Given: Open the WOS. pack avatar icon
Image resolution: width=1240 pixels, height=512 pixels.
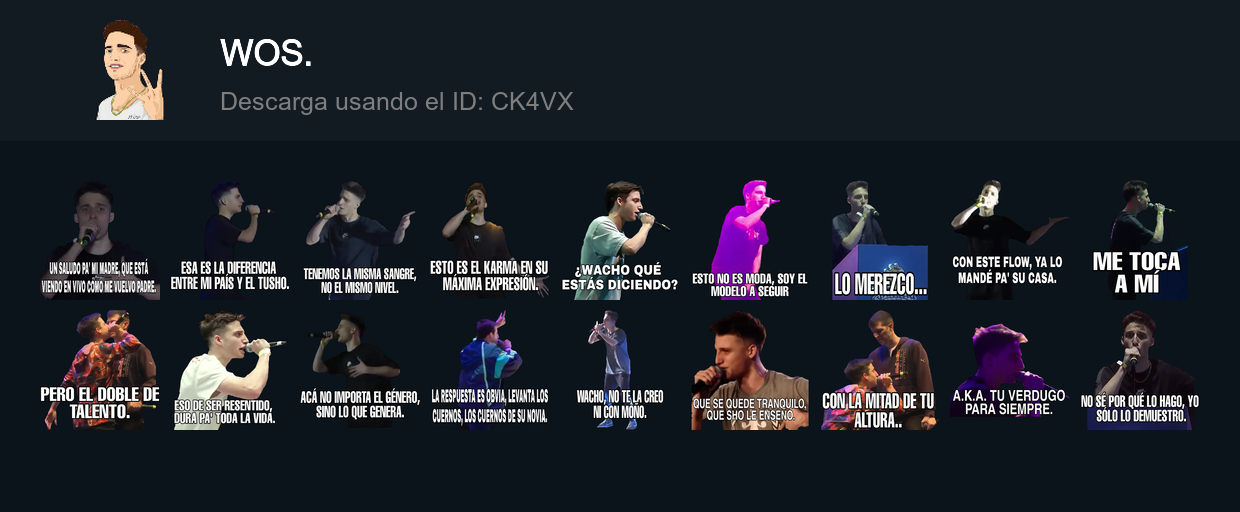Looking at the screenshot, I should coord(130,70).
